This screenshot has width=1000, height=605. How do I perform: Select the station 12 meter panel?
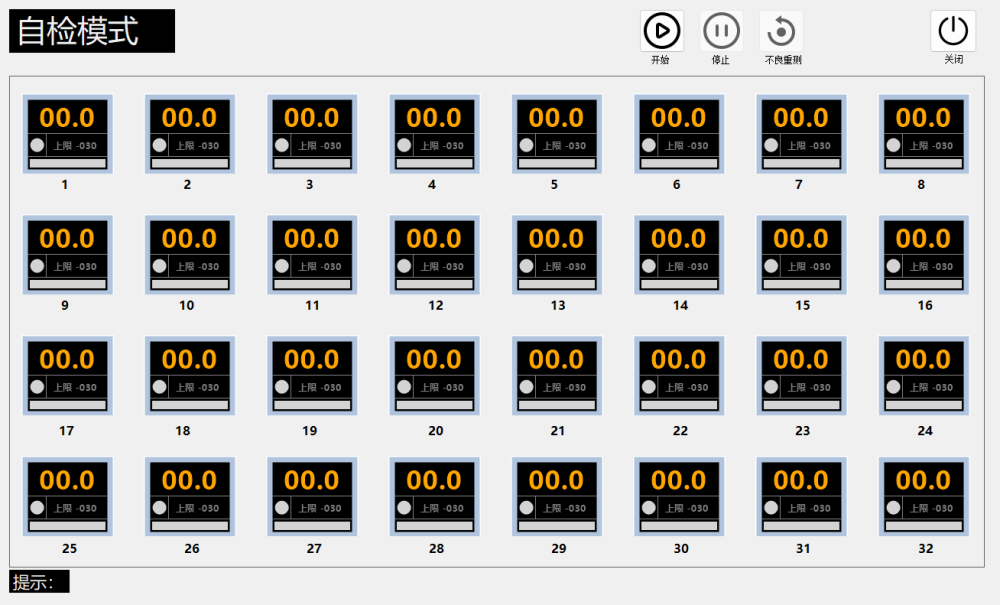click(434, 255)
